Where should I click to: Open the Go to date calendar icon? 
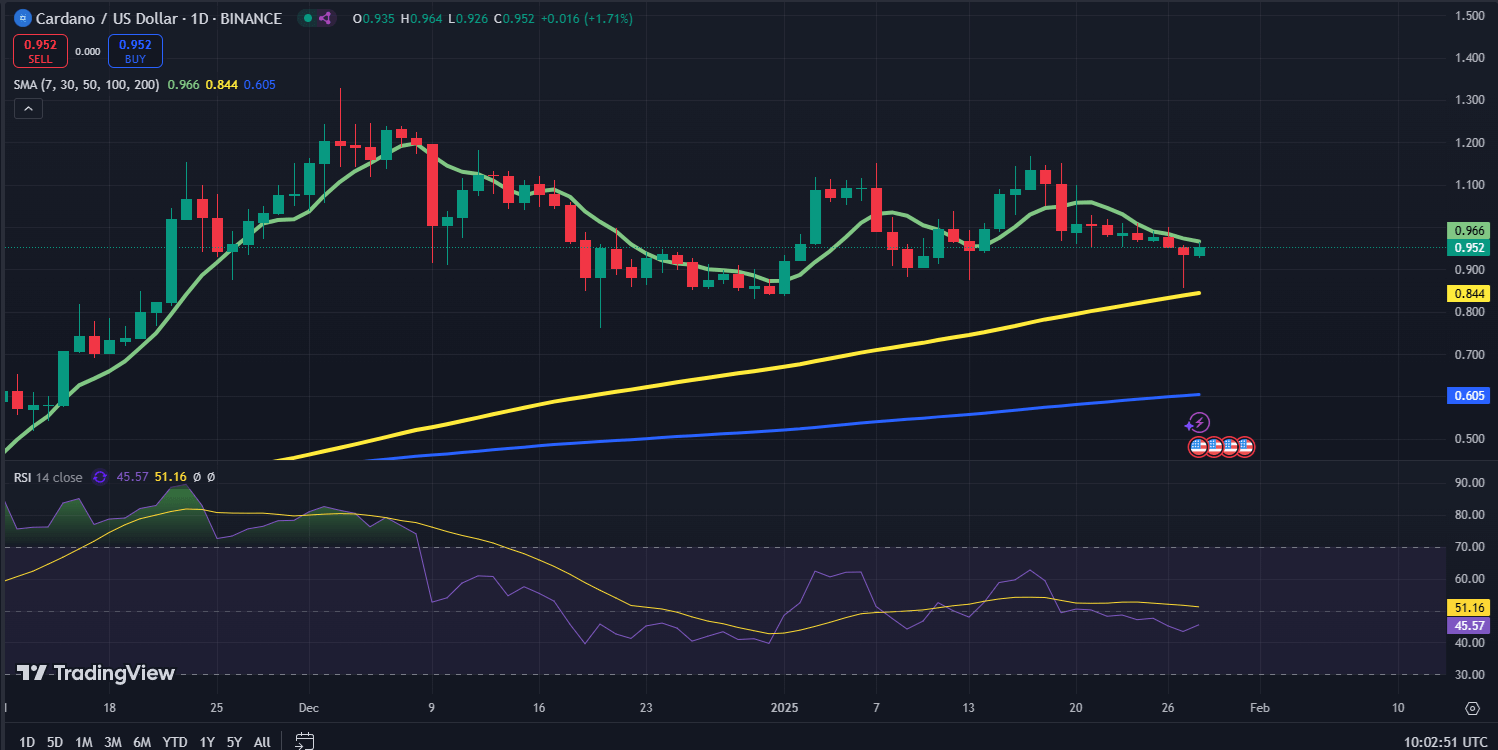[x=305, y=741]
